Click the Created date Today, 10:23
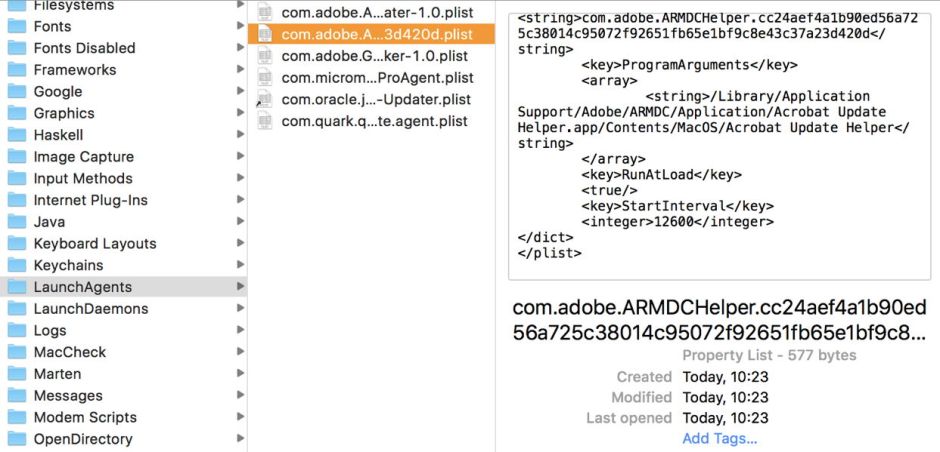 pyautogui.click(x=725, y=377)
